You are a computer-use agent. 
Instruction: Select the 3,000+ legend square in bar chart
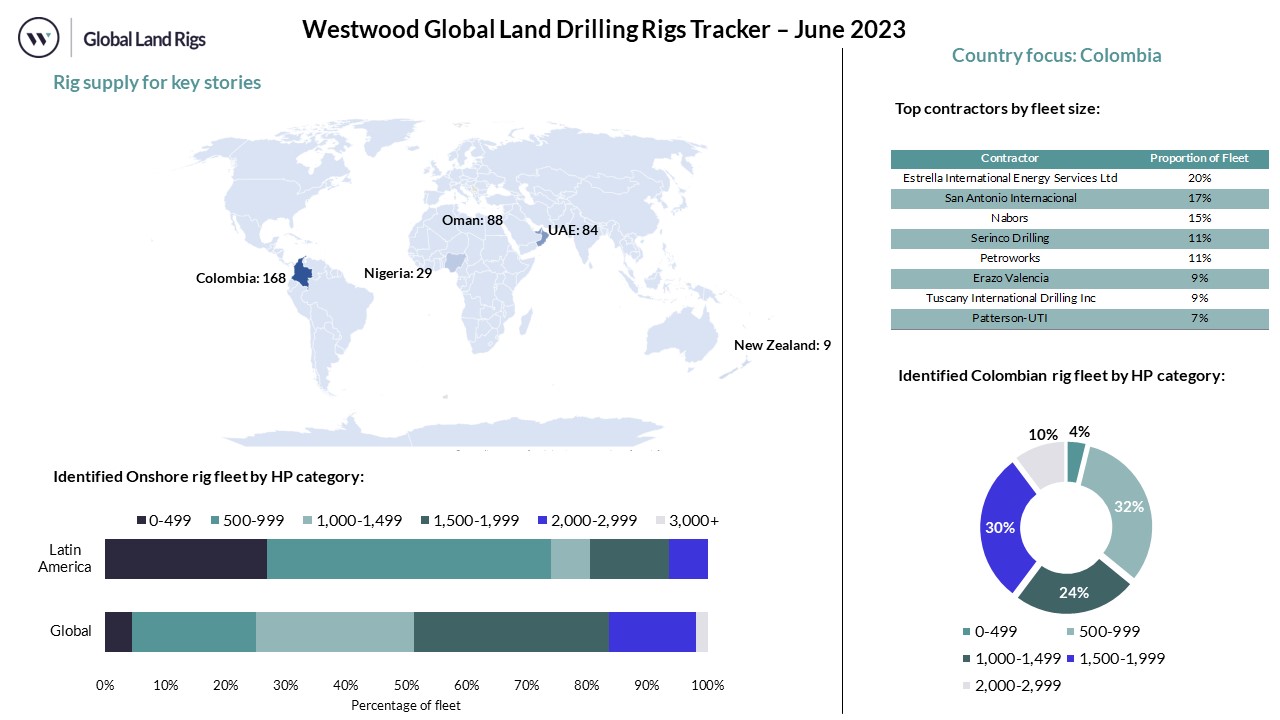coord(659,521)
